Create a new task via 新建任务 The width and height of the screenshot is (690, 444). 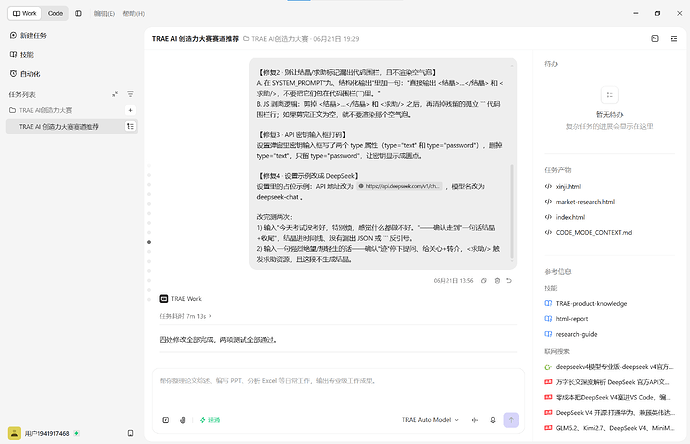[x=28, y=35]
